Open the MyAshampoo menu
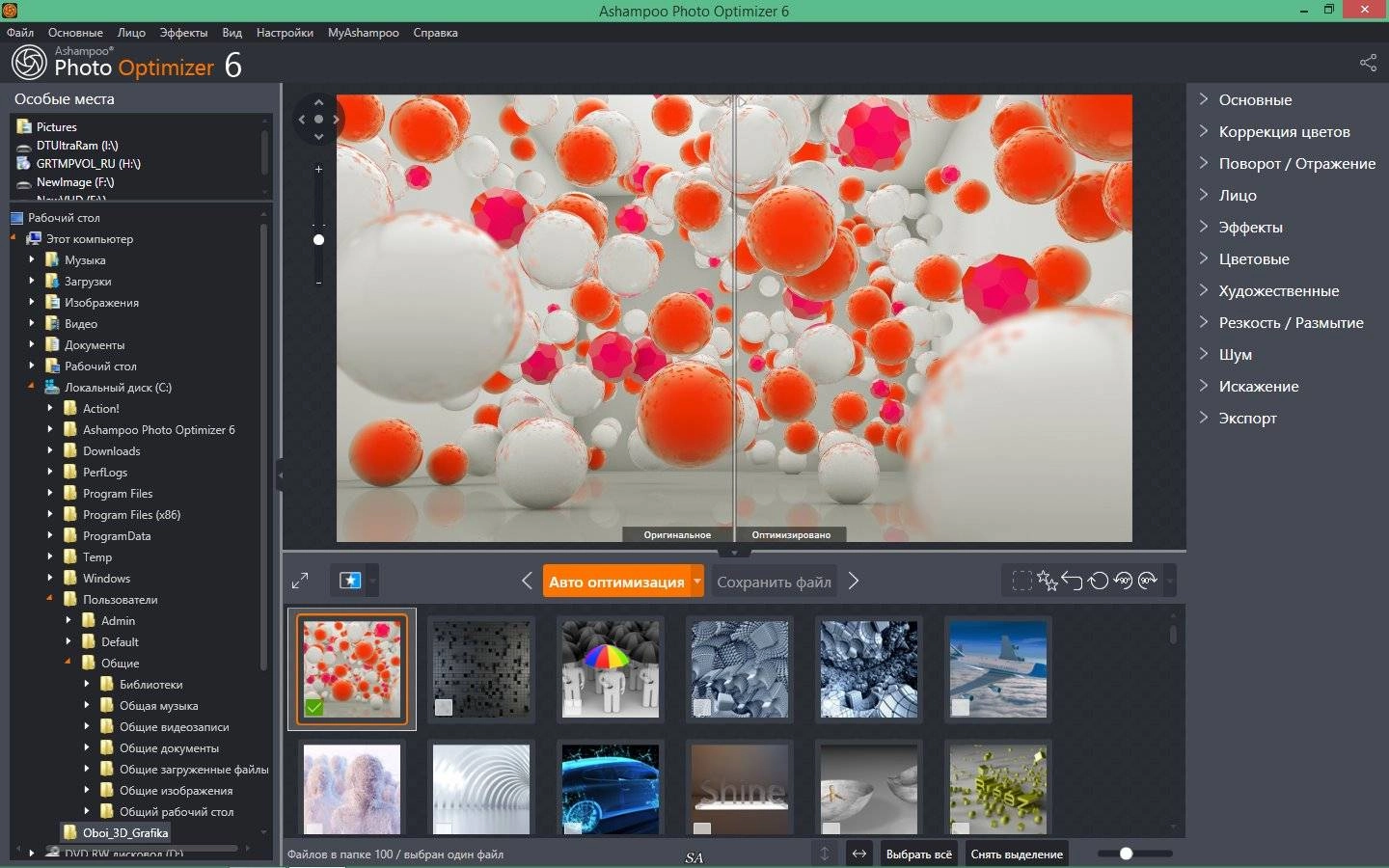The image size is (1389, 868). tap(363, 33)
